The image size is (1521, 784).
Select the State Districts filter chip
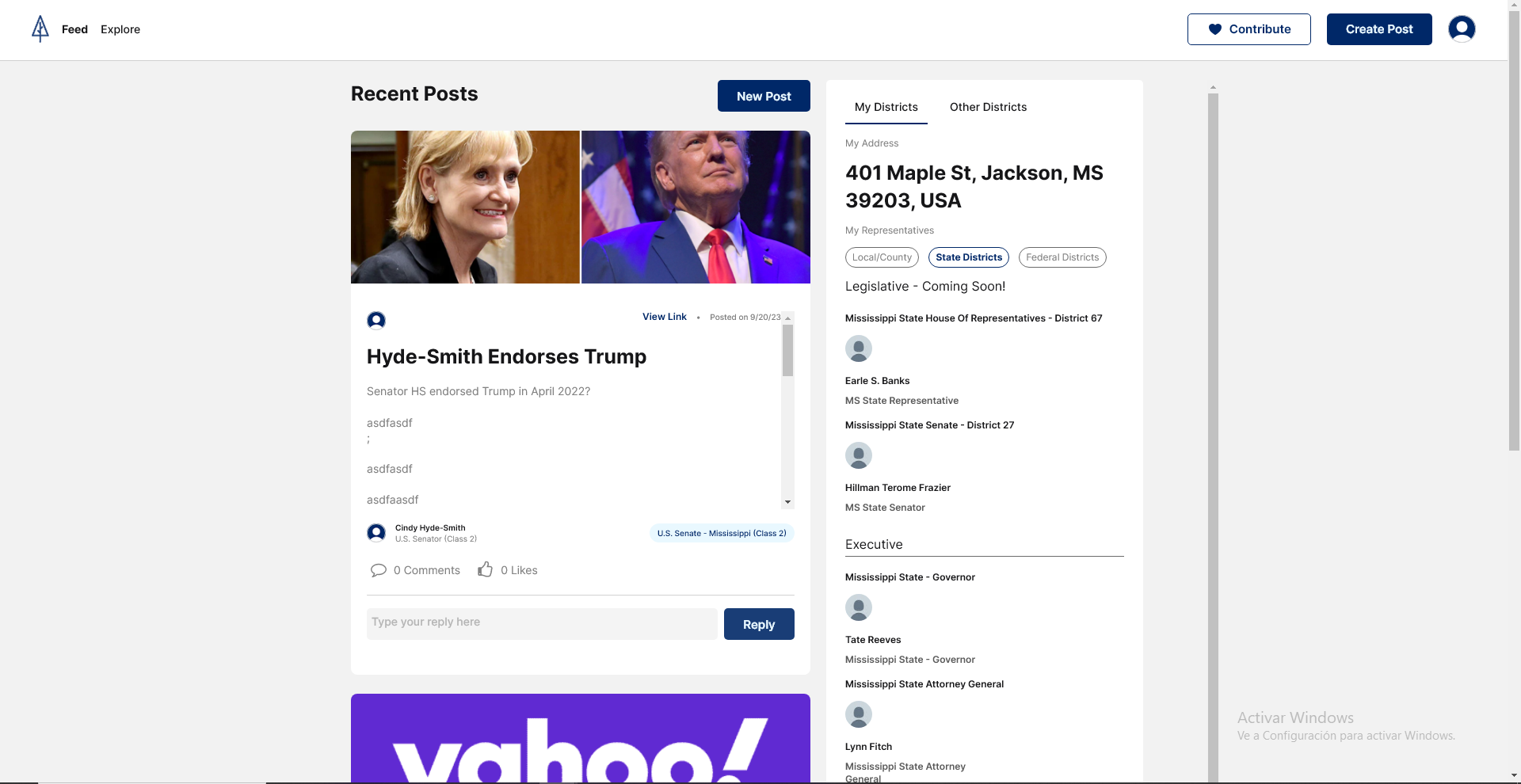point(969,257)
